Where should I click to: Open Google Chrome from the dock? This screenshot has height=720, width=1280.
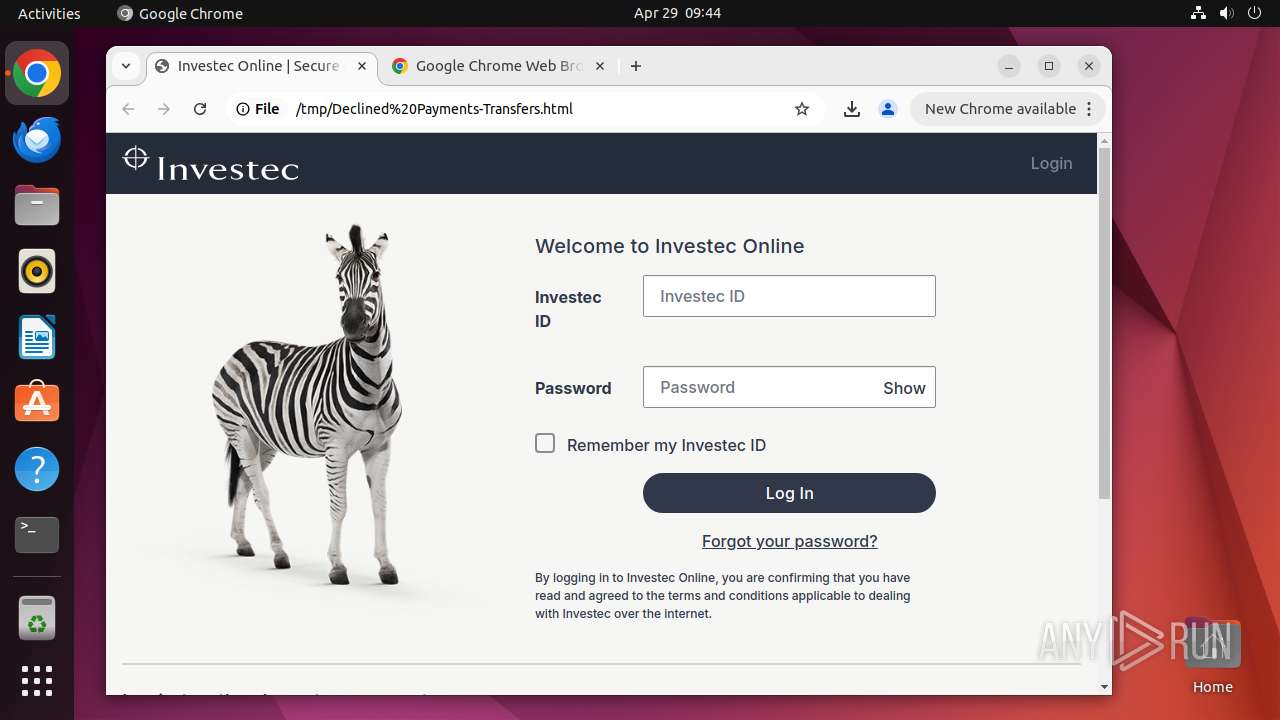pyautogui.click(x=37, y=74)
